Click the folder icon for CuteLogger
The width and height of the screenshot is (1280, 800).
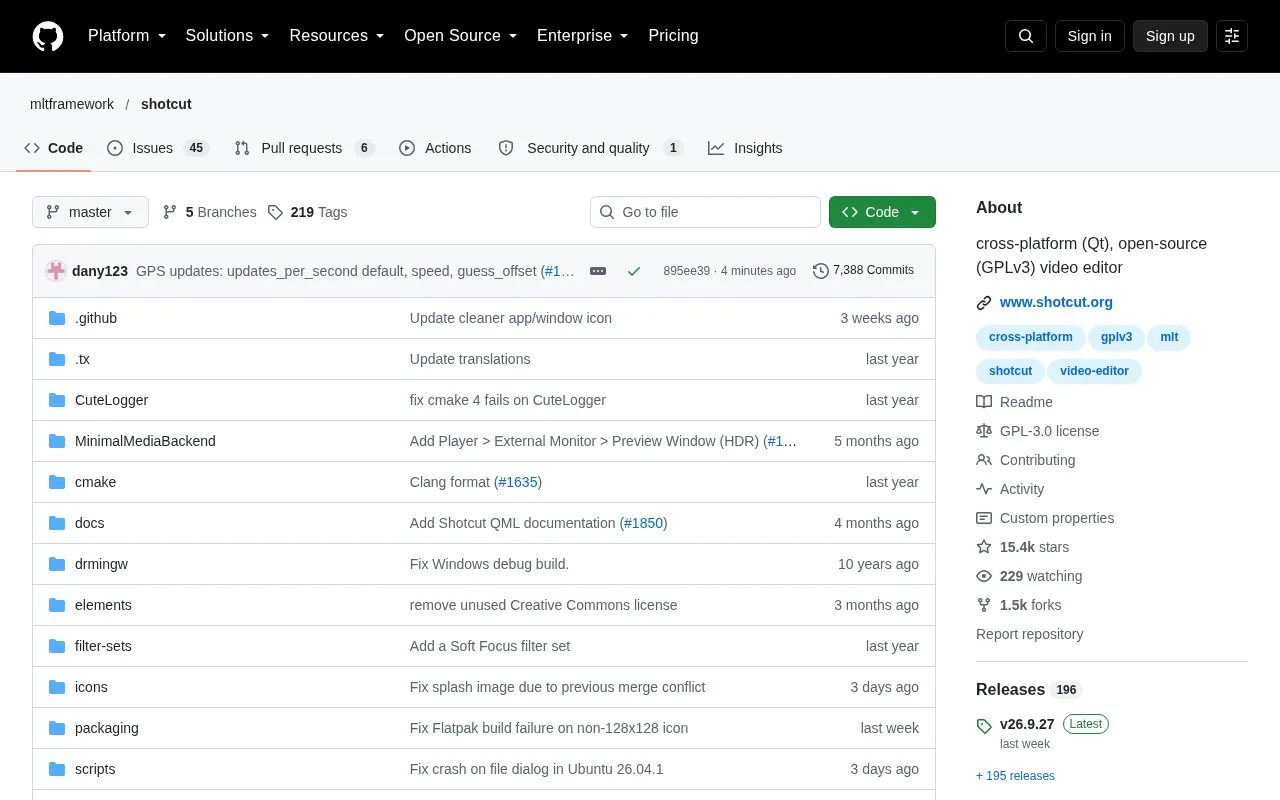(x=57, y=400)
